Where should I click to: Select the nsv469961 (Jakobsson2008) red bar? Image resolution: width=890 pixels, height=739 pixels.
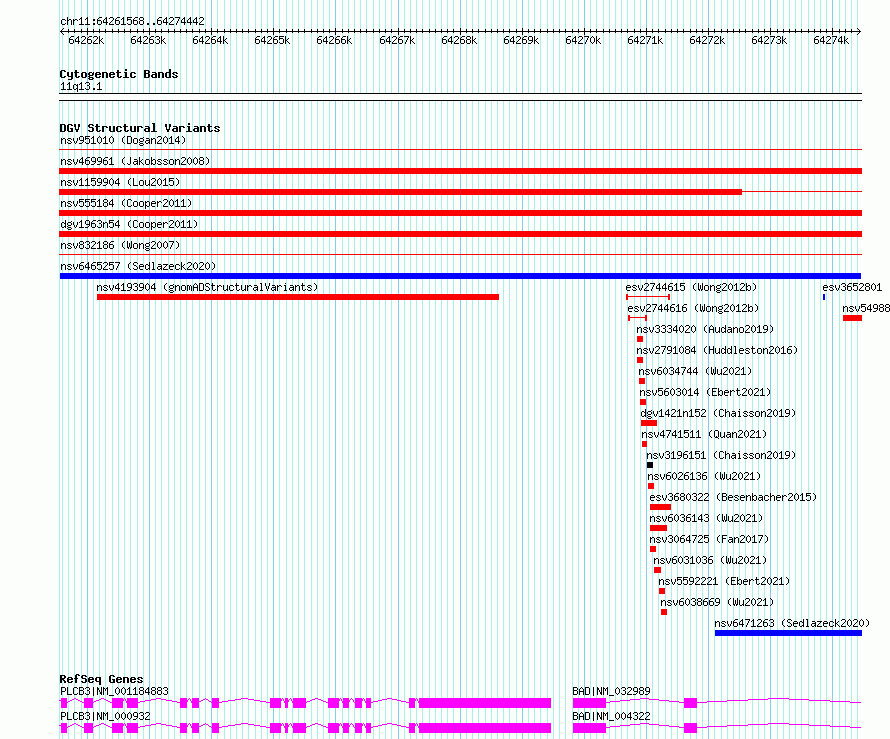click(x=460, y=171)
